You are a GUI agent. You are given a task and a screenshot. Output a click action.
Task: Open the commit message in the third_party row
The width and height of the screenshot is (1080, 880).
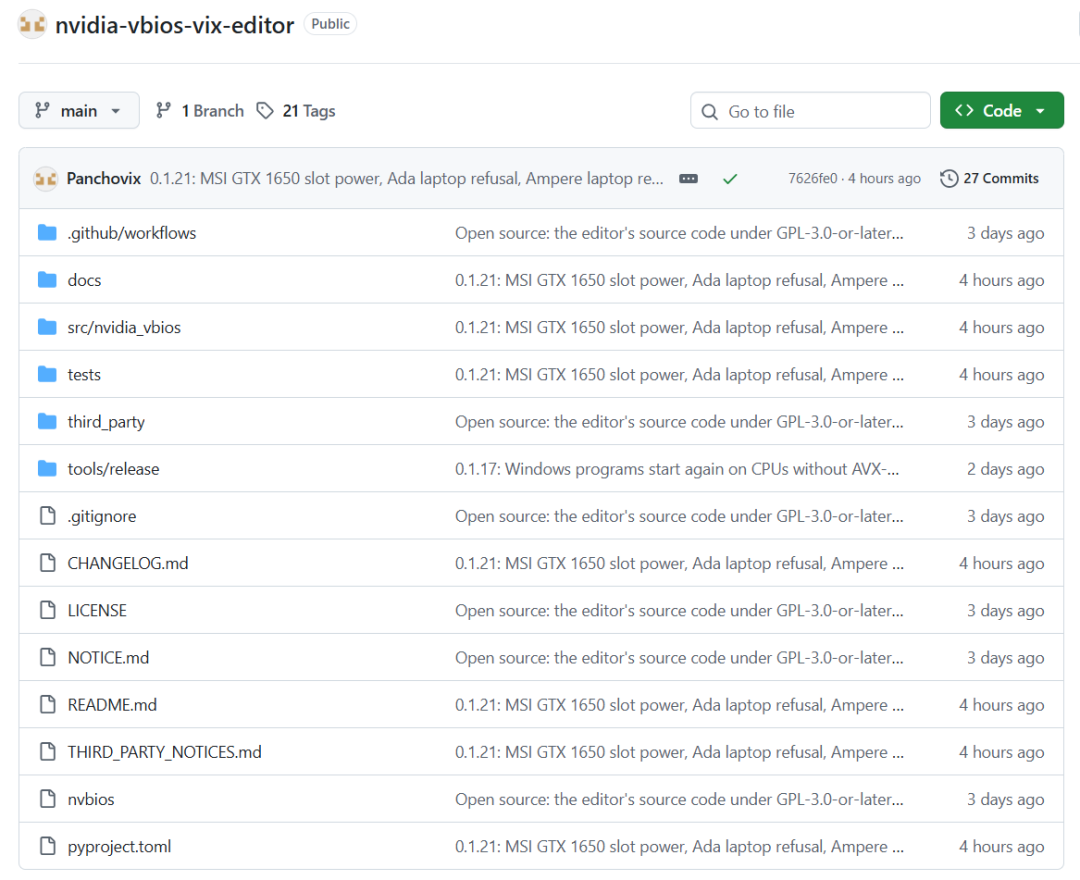tap(679, 422)
